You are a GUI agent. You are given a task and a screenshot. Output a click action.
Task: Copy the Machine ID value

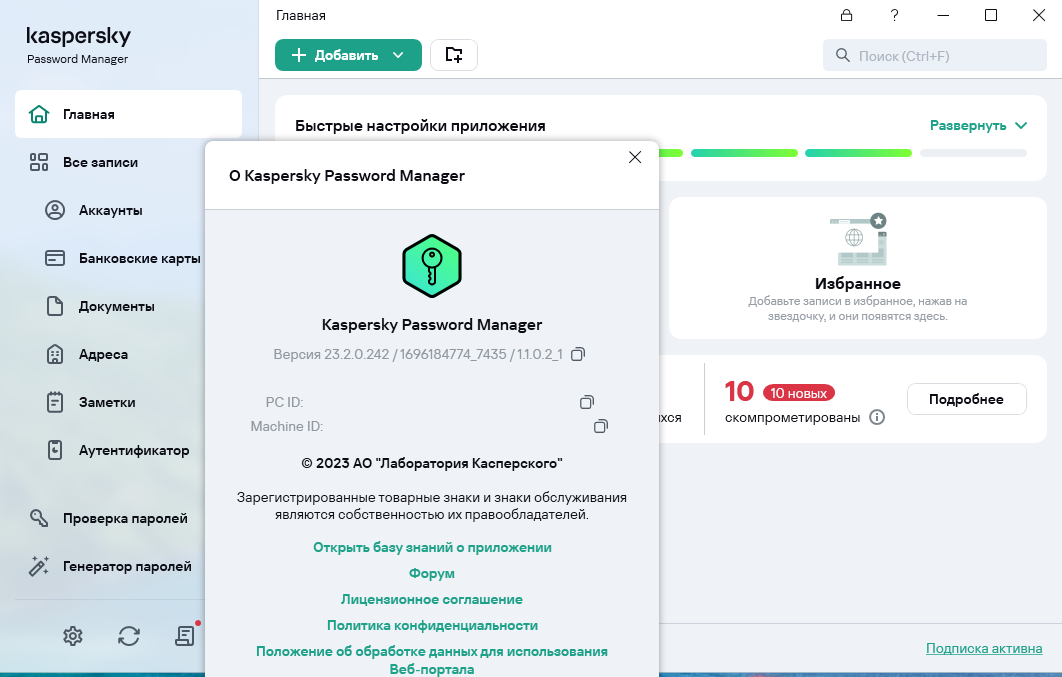[x=601, y=426]
